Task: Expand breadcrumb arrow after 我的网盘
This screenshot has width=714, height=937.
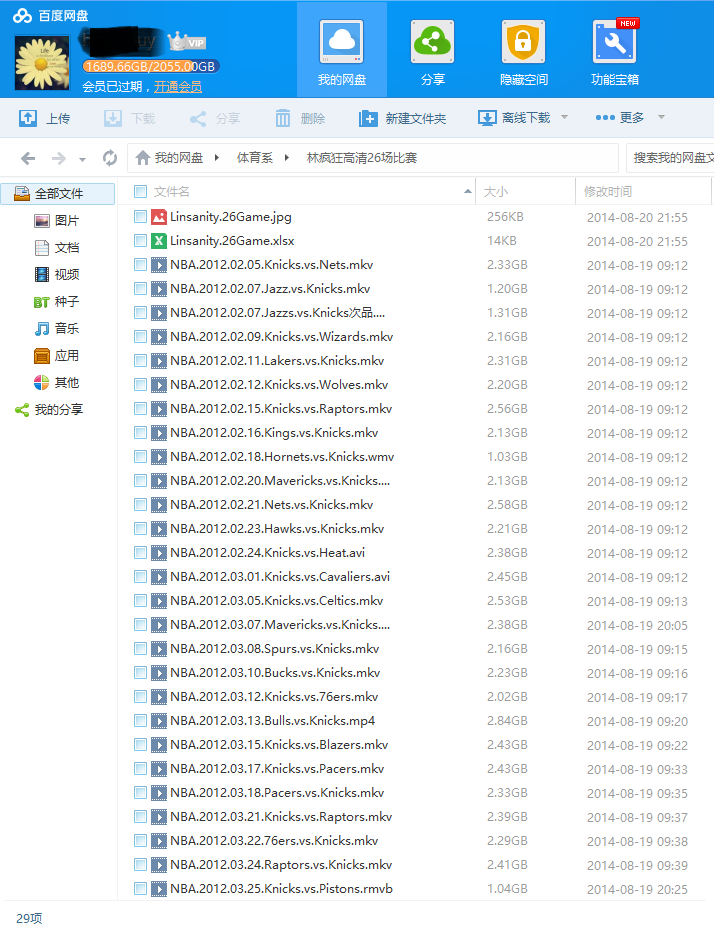Action: point(217,158)
